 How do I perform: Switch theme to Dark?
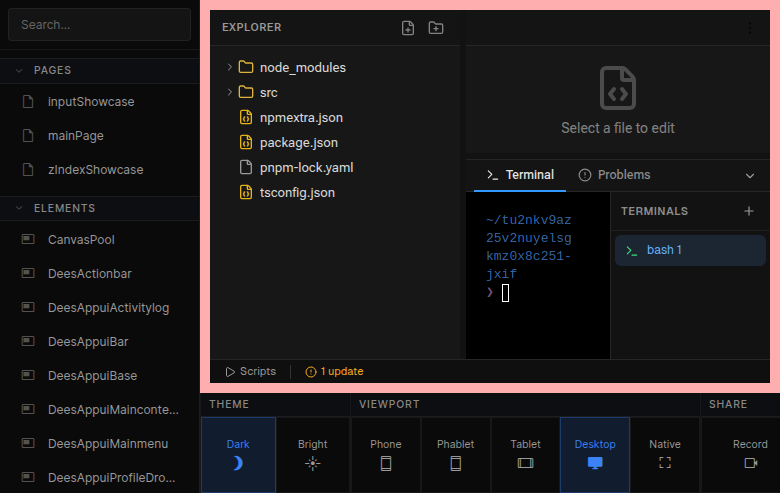(x=238, y=454)
